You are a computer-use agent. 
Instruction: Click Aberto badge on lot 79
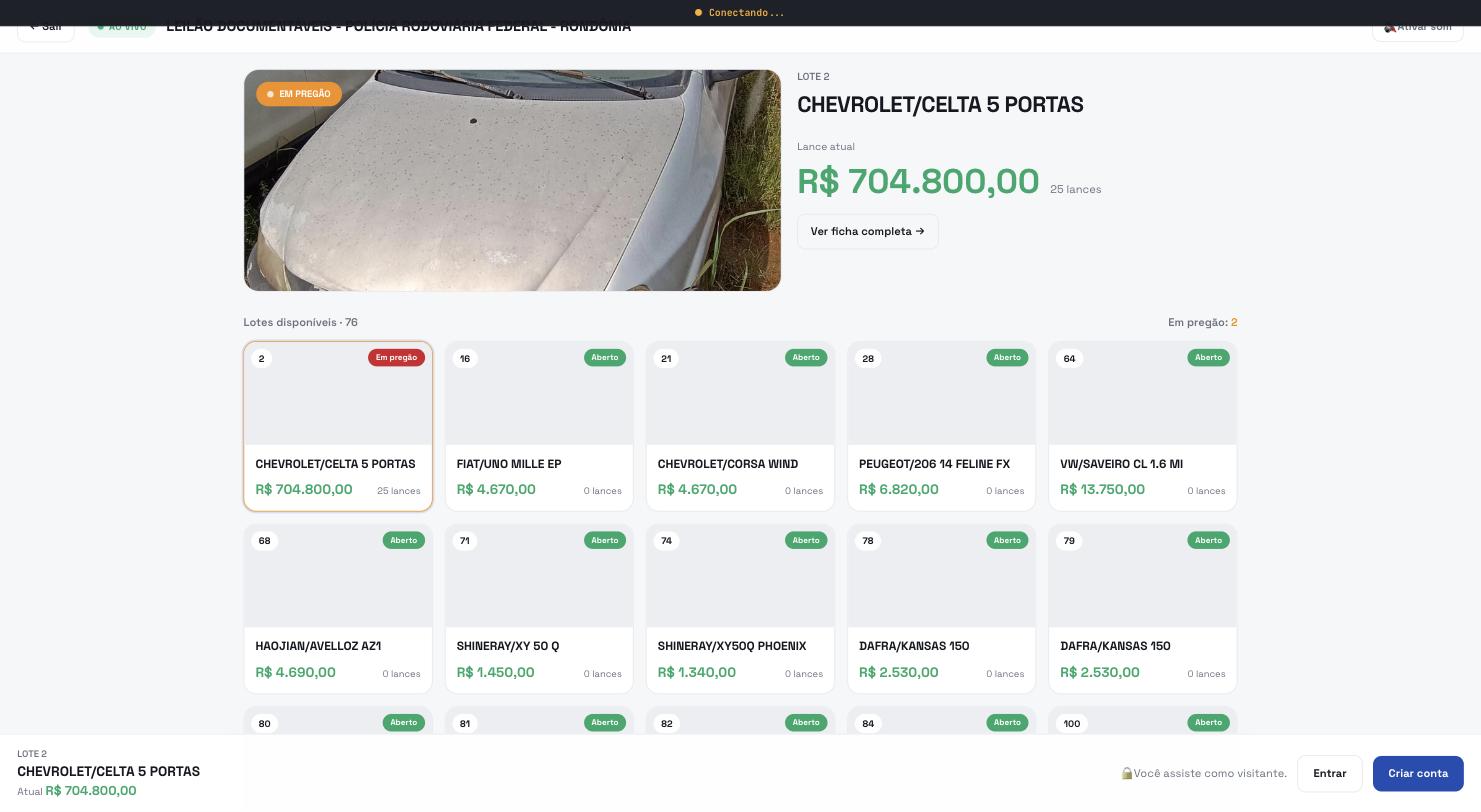coord(1208,540)
